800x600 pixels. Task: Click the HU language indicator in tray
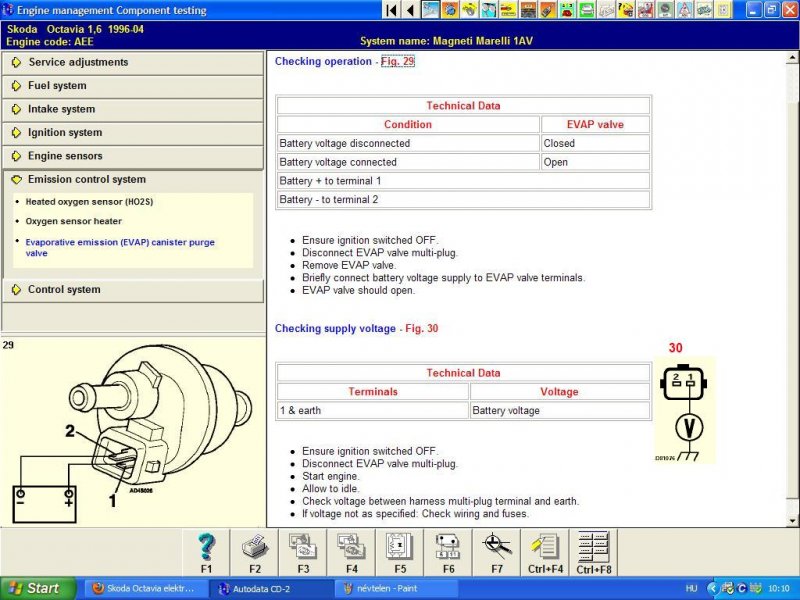tap(691, 589)
